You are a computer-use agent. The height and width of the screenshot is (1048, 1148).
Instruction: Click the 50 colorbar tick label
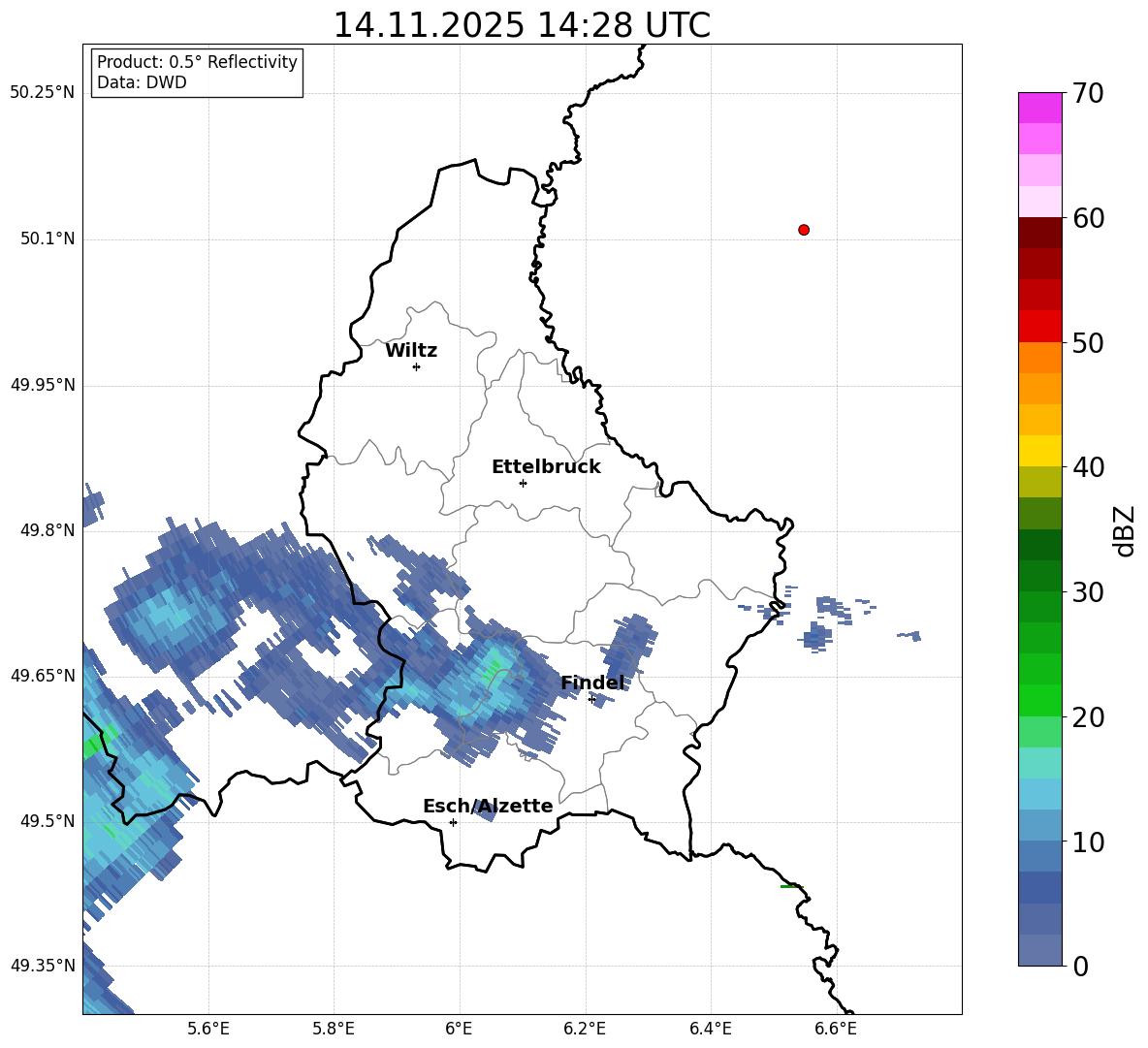(1088, 342)
